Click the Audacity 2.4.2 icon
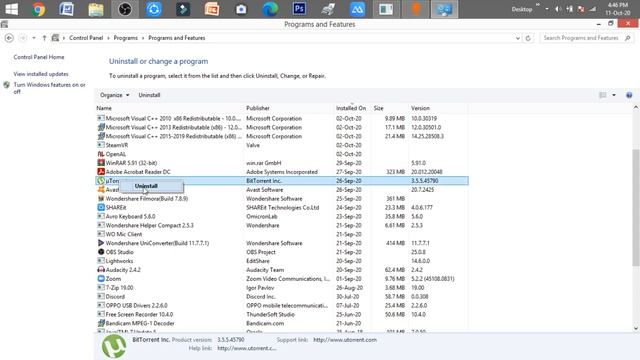The height and width of the screenshot is (360, 640). [x=101, y=270]
